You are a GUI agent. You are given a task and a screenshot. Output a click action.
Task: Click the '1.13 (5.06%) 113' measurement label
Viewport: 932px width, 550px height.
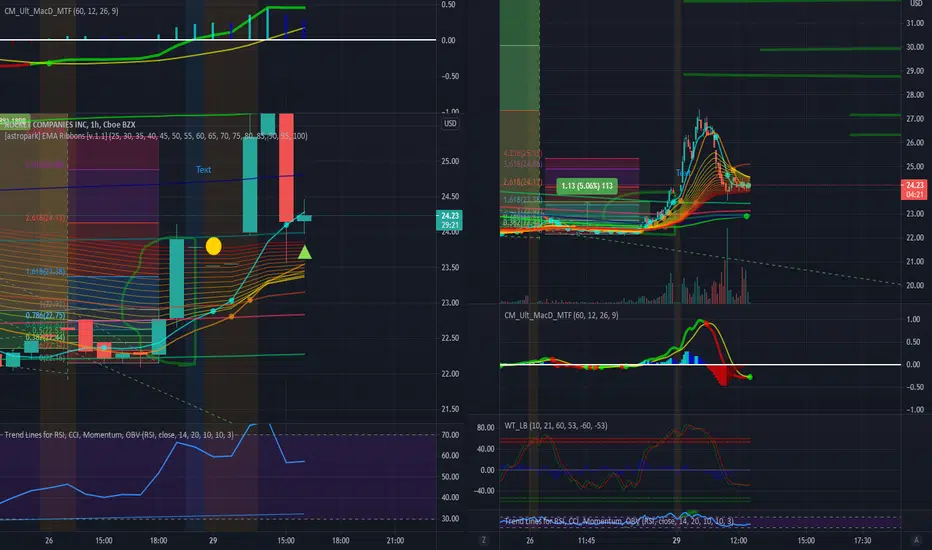pos(587,186)
